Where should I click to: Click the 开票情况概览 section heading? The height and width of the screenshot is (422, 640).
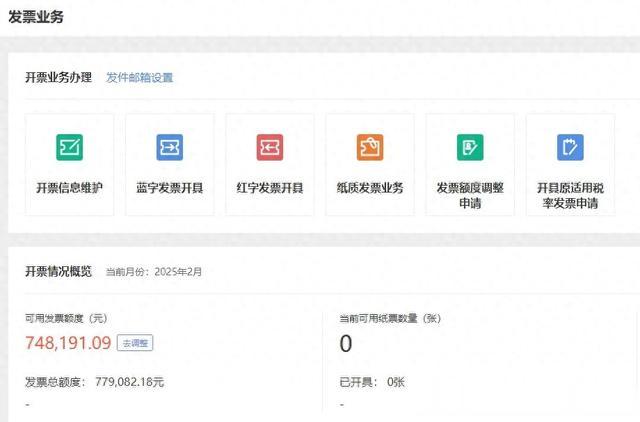click(58, 271)
